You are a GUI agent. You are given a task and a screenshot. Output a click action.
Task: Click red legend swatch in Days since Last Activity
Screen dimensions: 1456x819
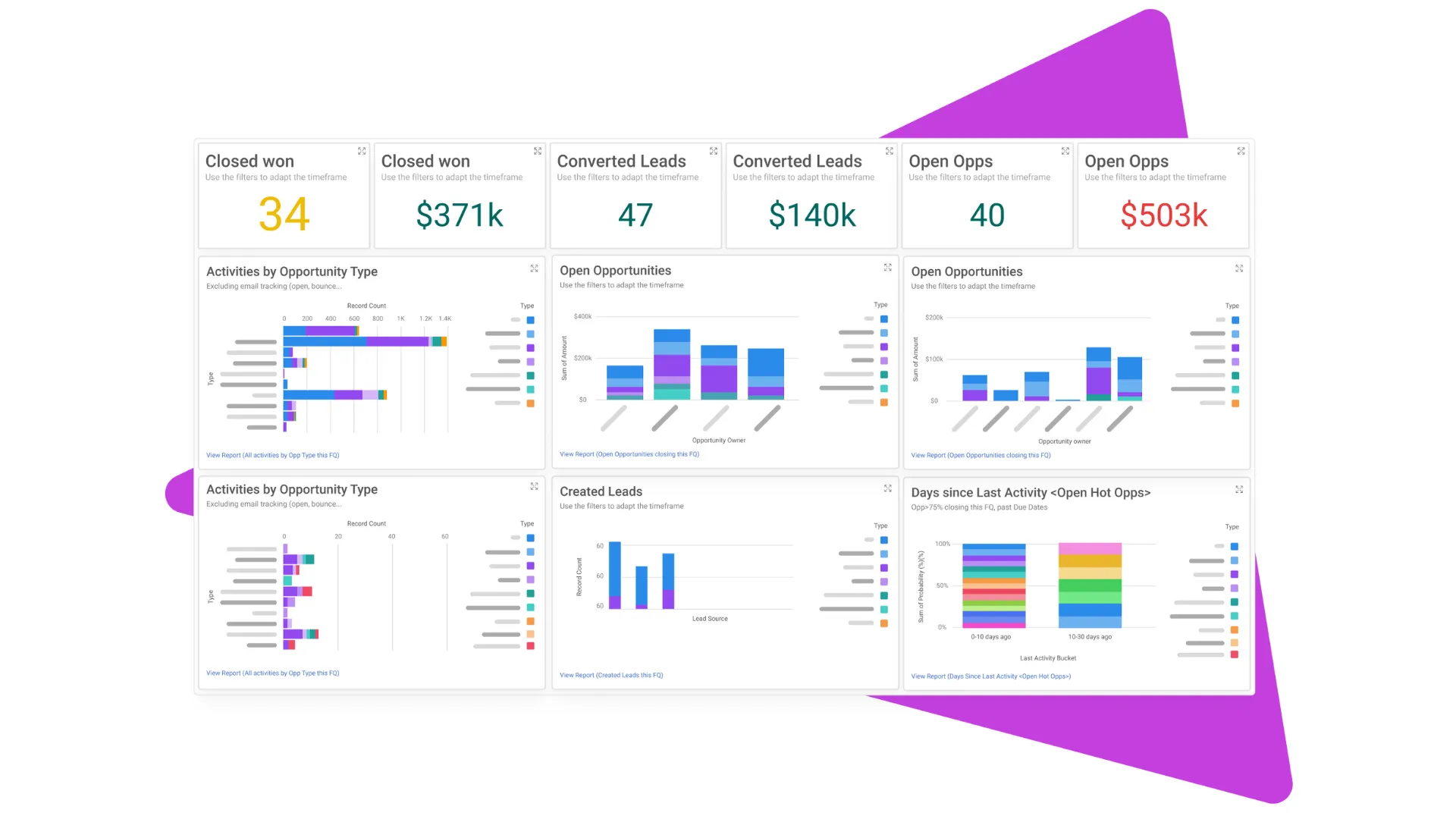[x=1235, y=654]
